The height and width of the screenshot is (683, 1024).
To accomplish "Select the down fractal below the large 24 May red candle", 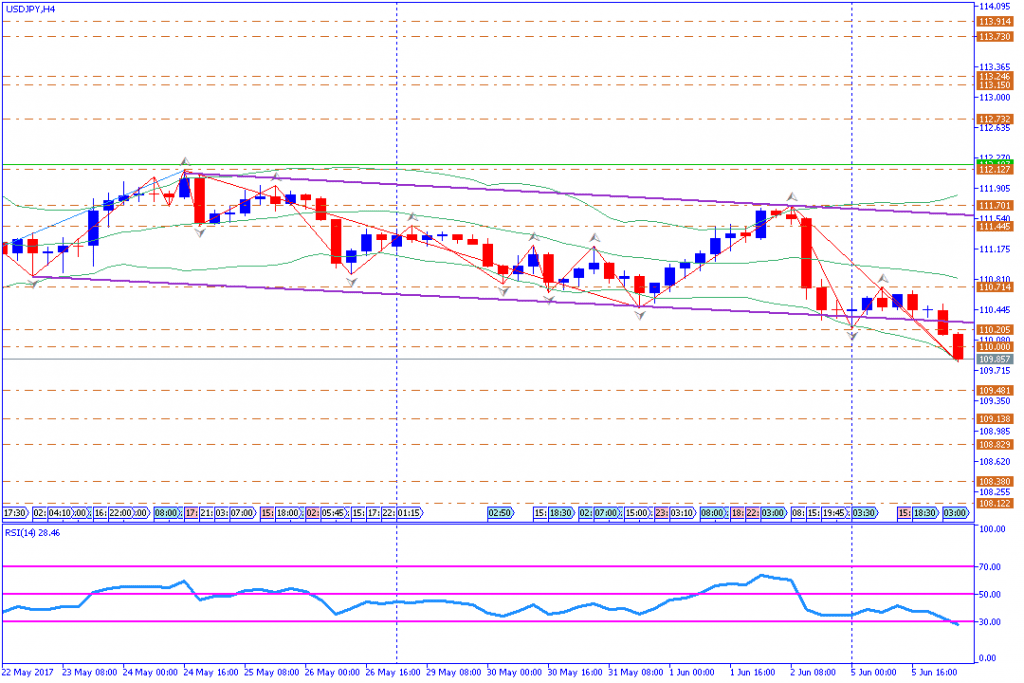I will tap(199, 233).
